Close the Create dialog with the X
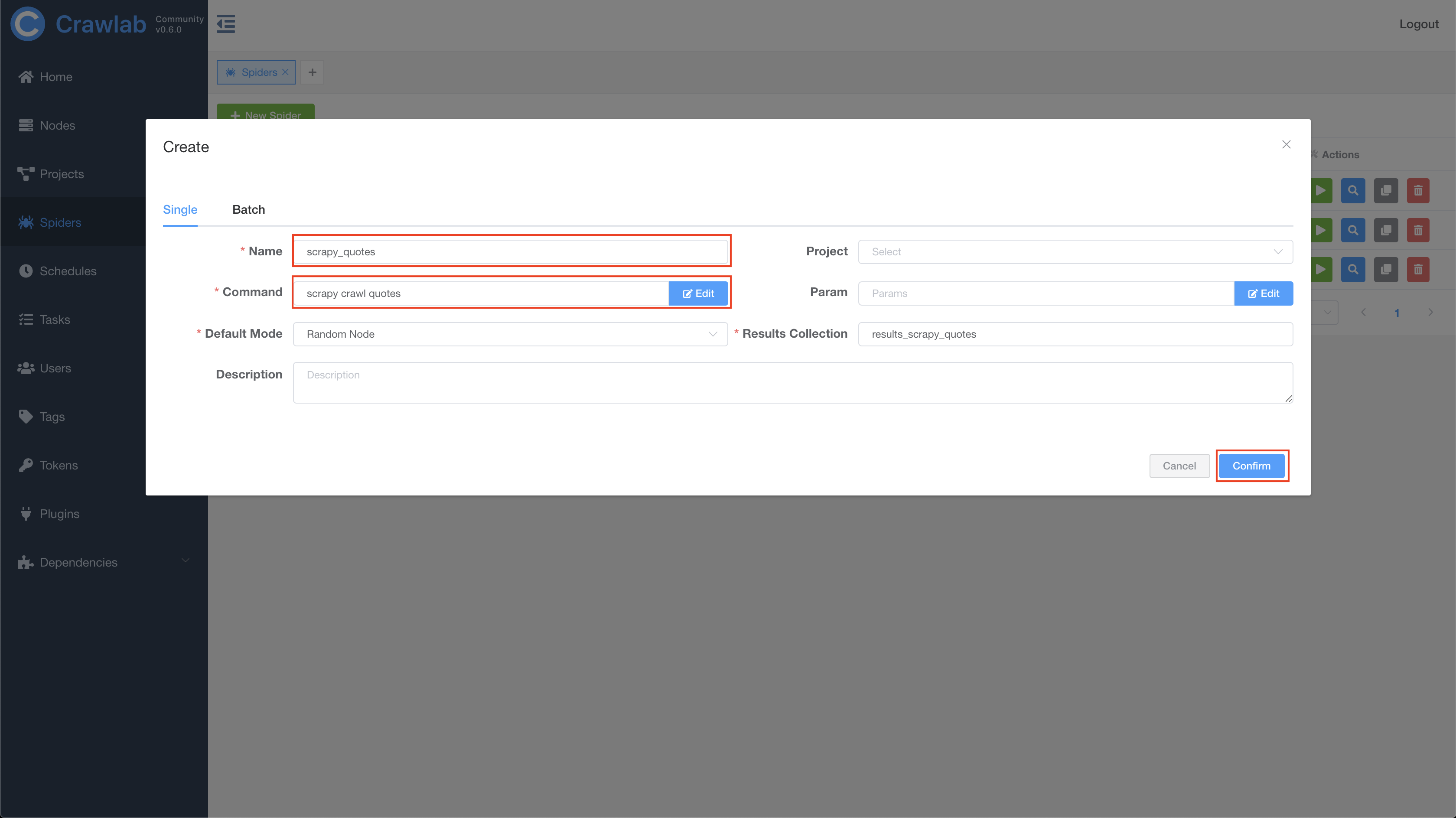 1287,145
